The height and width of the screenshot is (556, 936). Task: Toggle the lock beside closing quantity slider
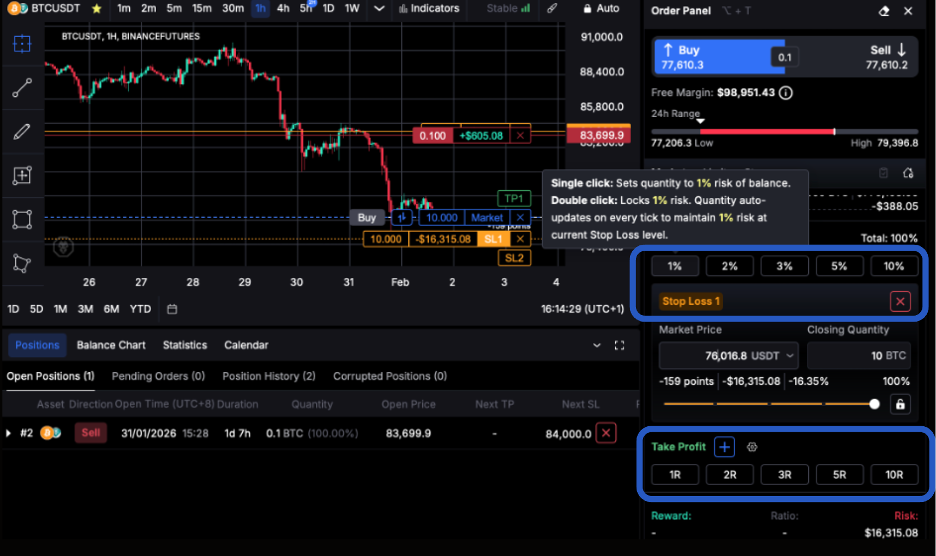[x=900, y=404]
